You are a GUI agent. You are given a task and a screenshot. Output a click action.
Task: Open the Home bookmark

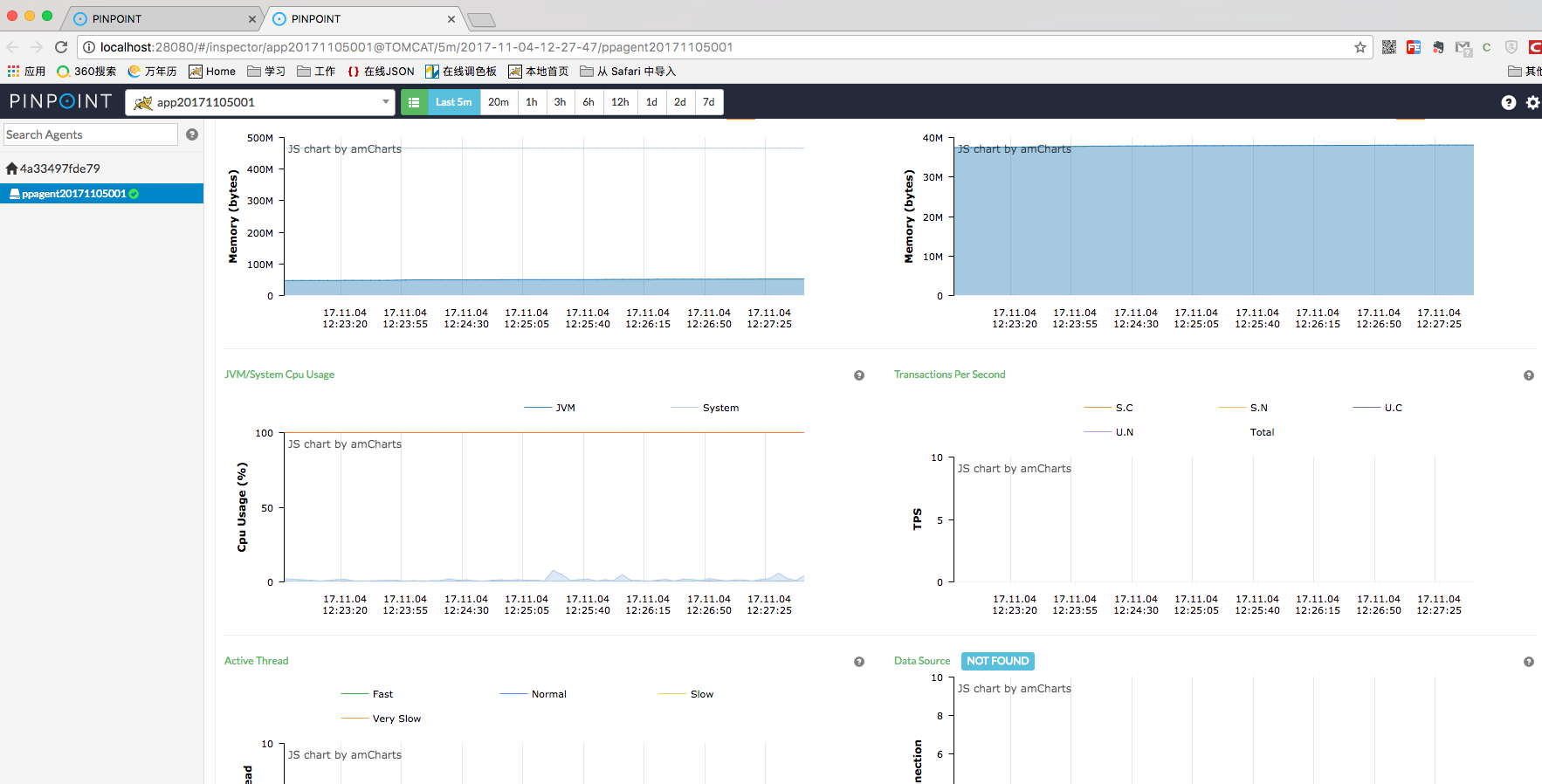pyautogui.click(x=212, y=72)
